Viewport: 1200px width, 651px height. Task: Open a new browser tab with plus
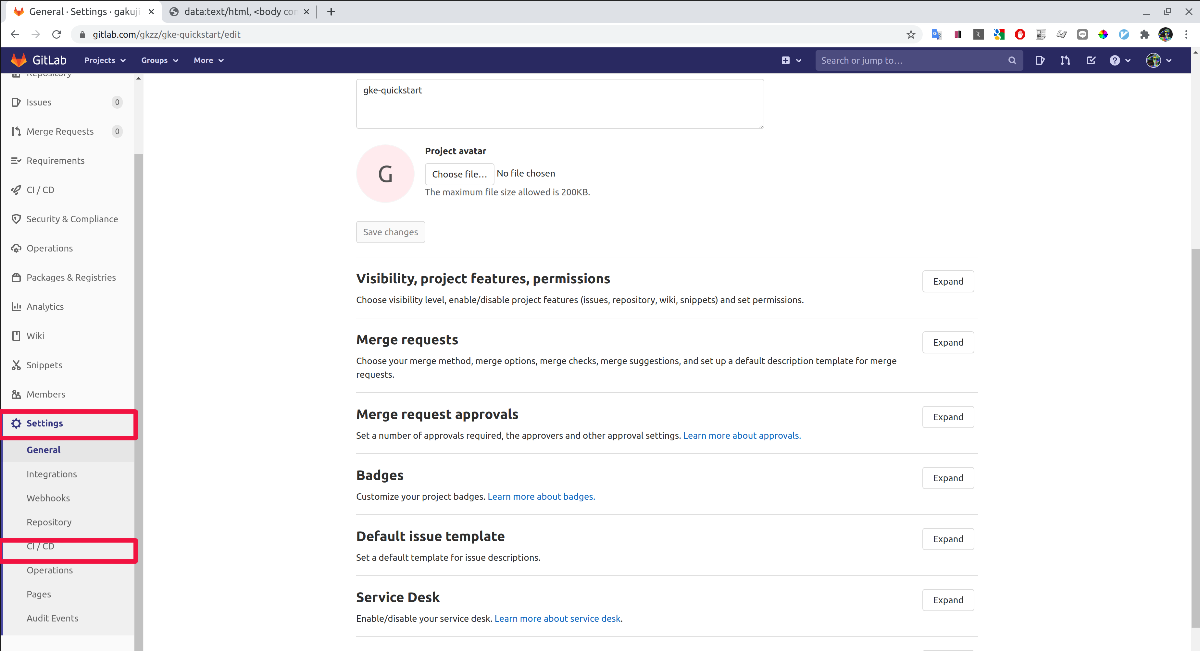pyautogui.click(x=331, y=11)
